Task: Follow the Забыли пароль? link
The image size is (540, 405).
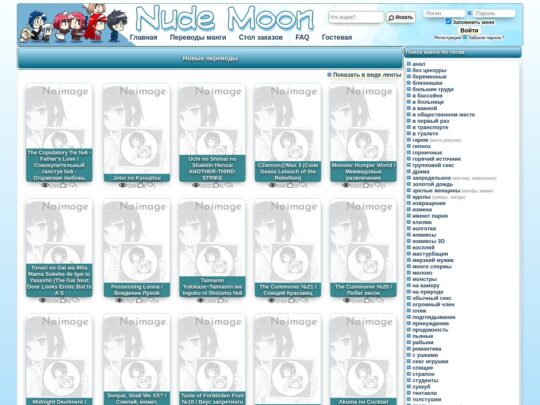Action: [x=486, y=38]
